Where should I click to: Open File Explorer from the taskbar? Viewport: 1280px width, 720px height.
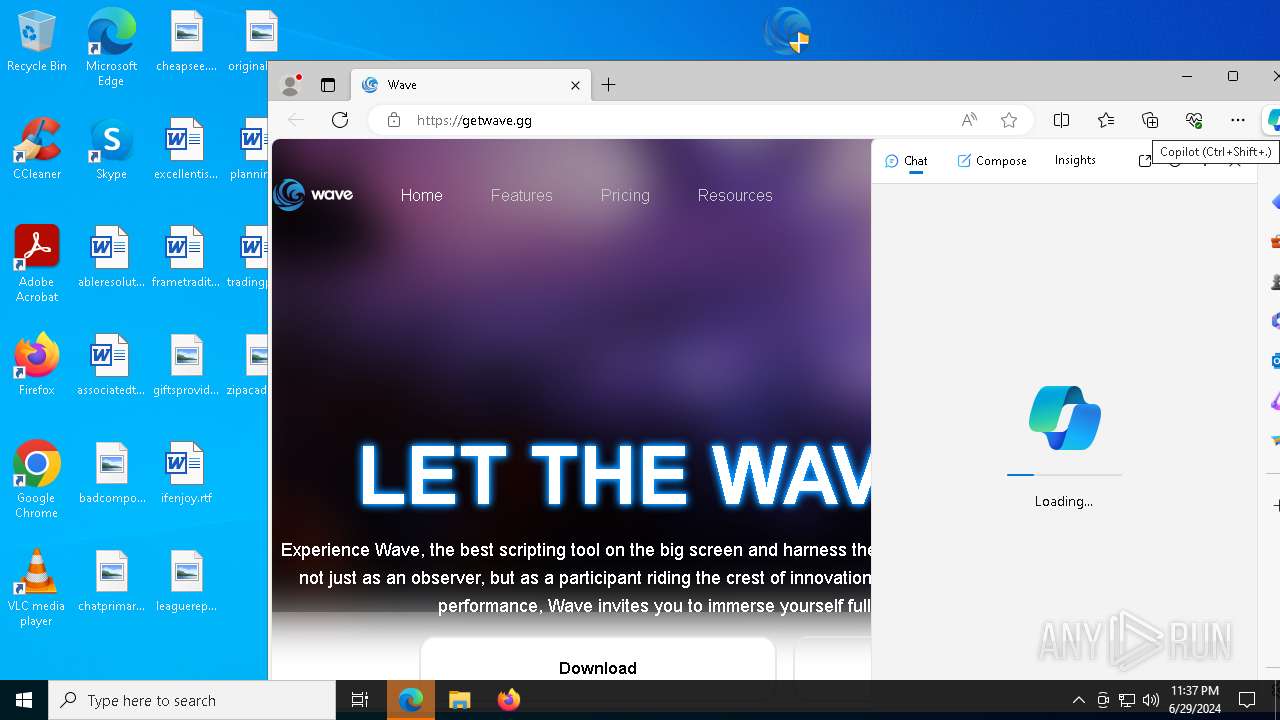(459, 700)
